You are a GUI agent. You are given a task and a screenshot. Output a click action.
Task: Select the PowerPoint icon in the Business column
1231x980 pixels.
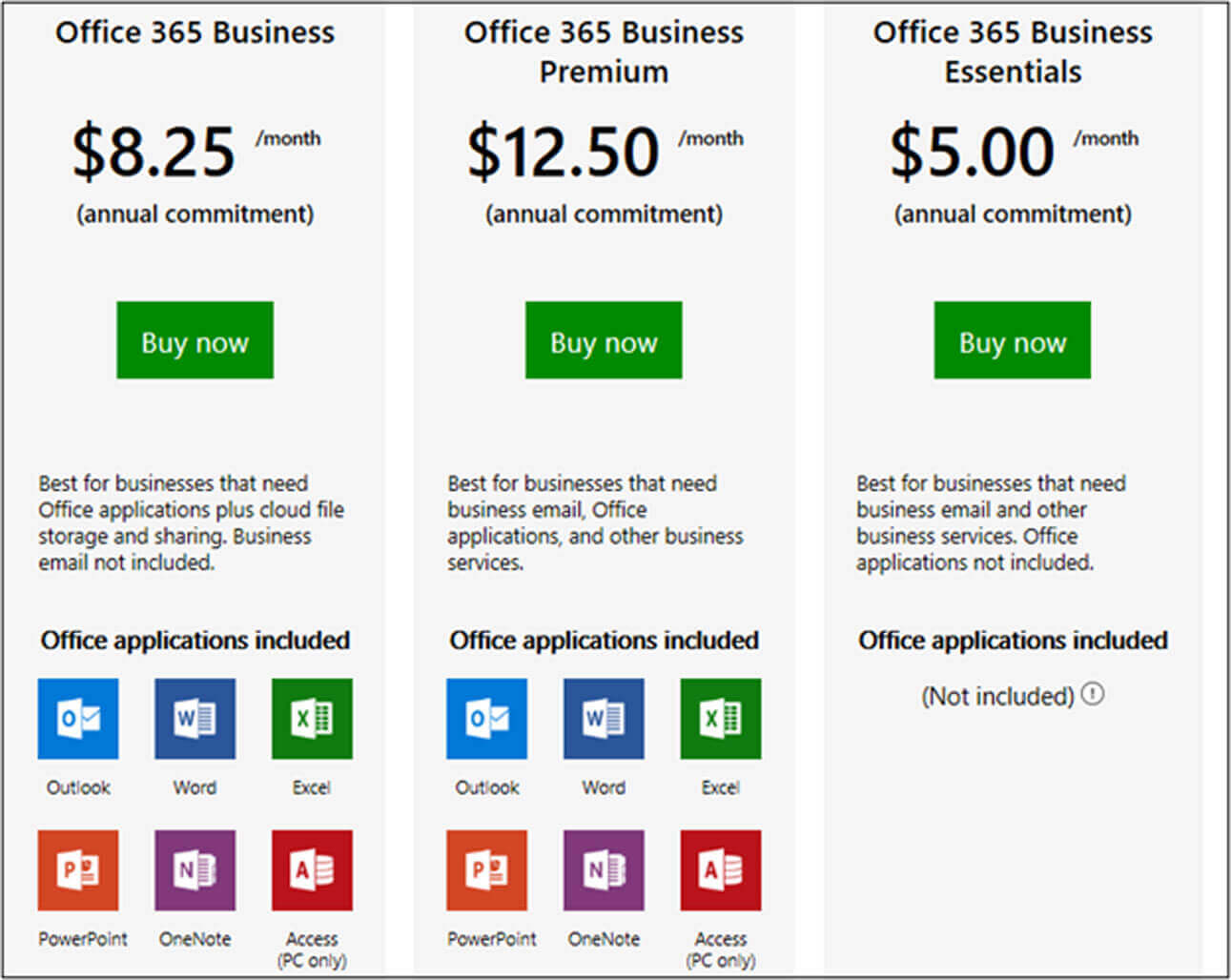coord(78,869)
